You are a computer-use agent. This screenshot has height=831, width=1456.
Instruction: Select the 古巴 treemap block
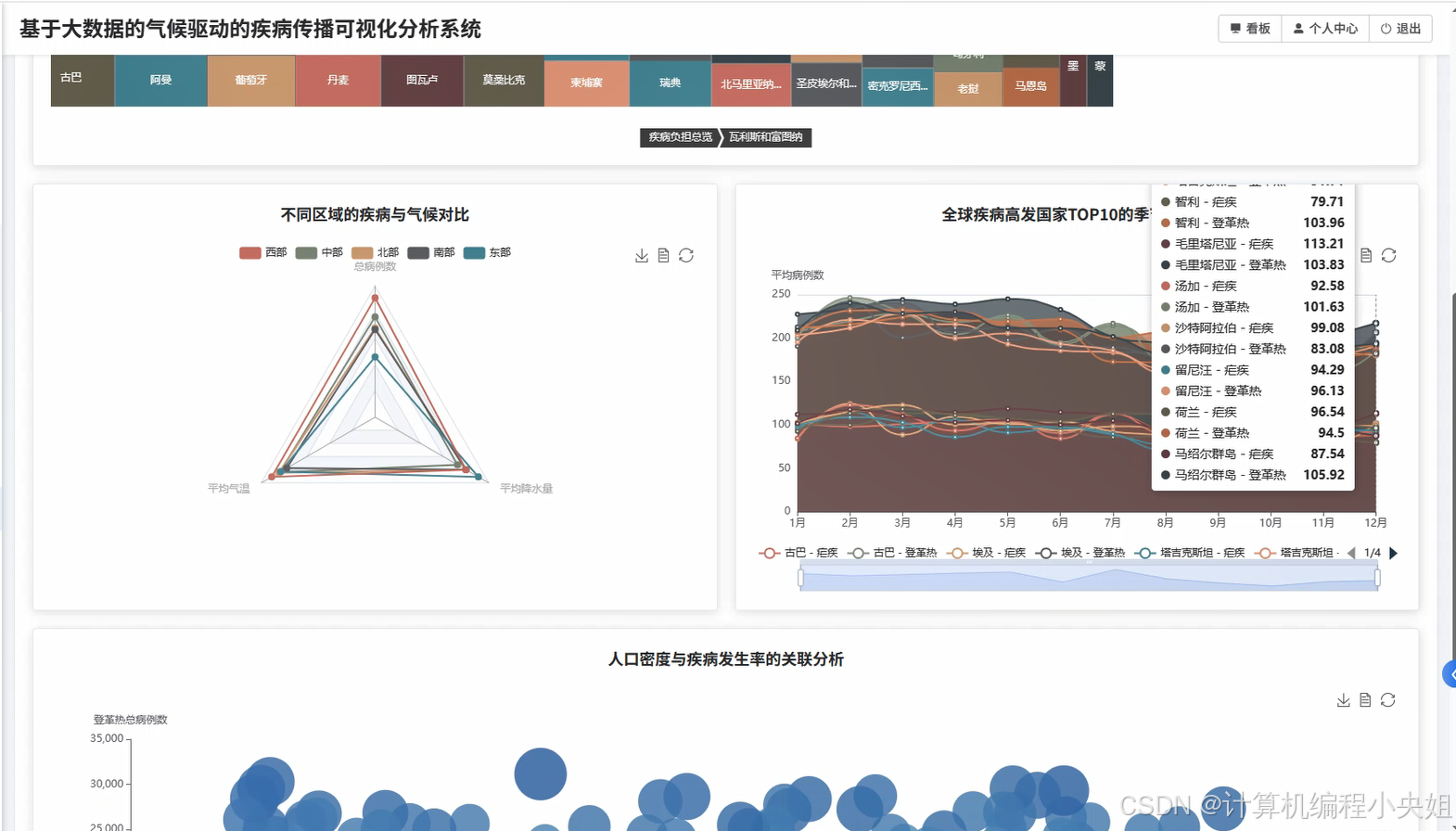click(83, 80)
